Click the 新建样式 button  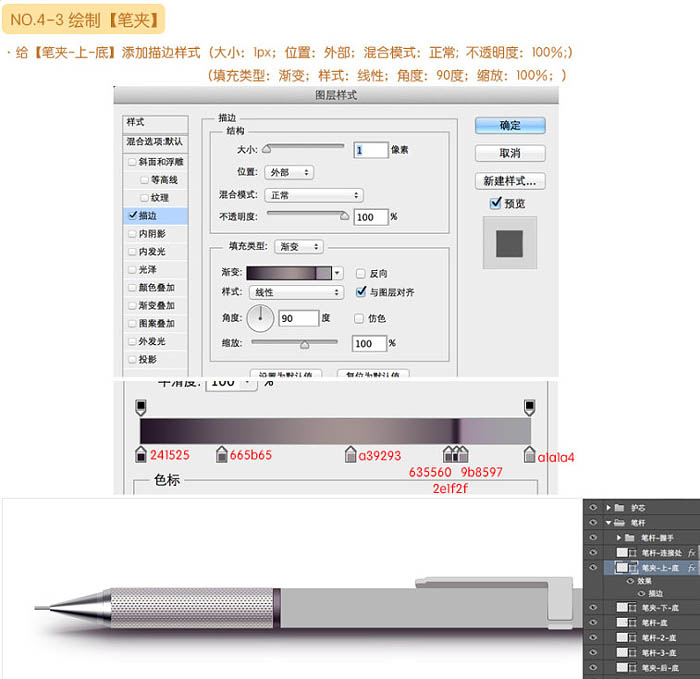510,181
